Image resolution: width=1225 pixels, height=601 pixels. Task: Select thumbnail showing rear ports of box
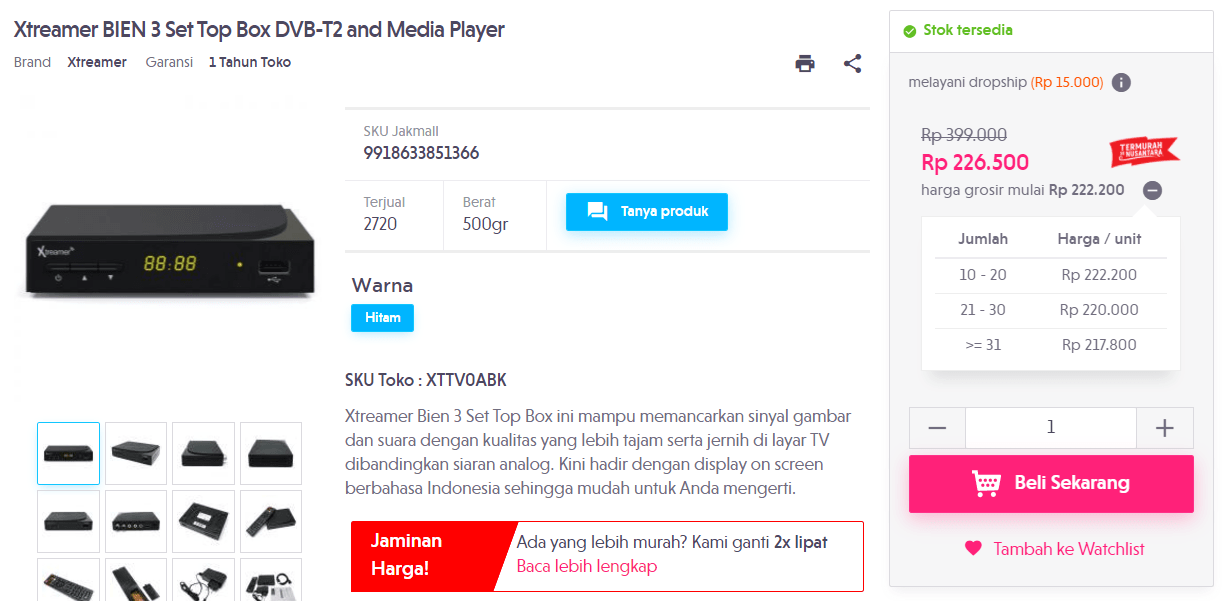tap(136, 521)
